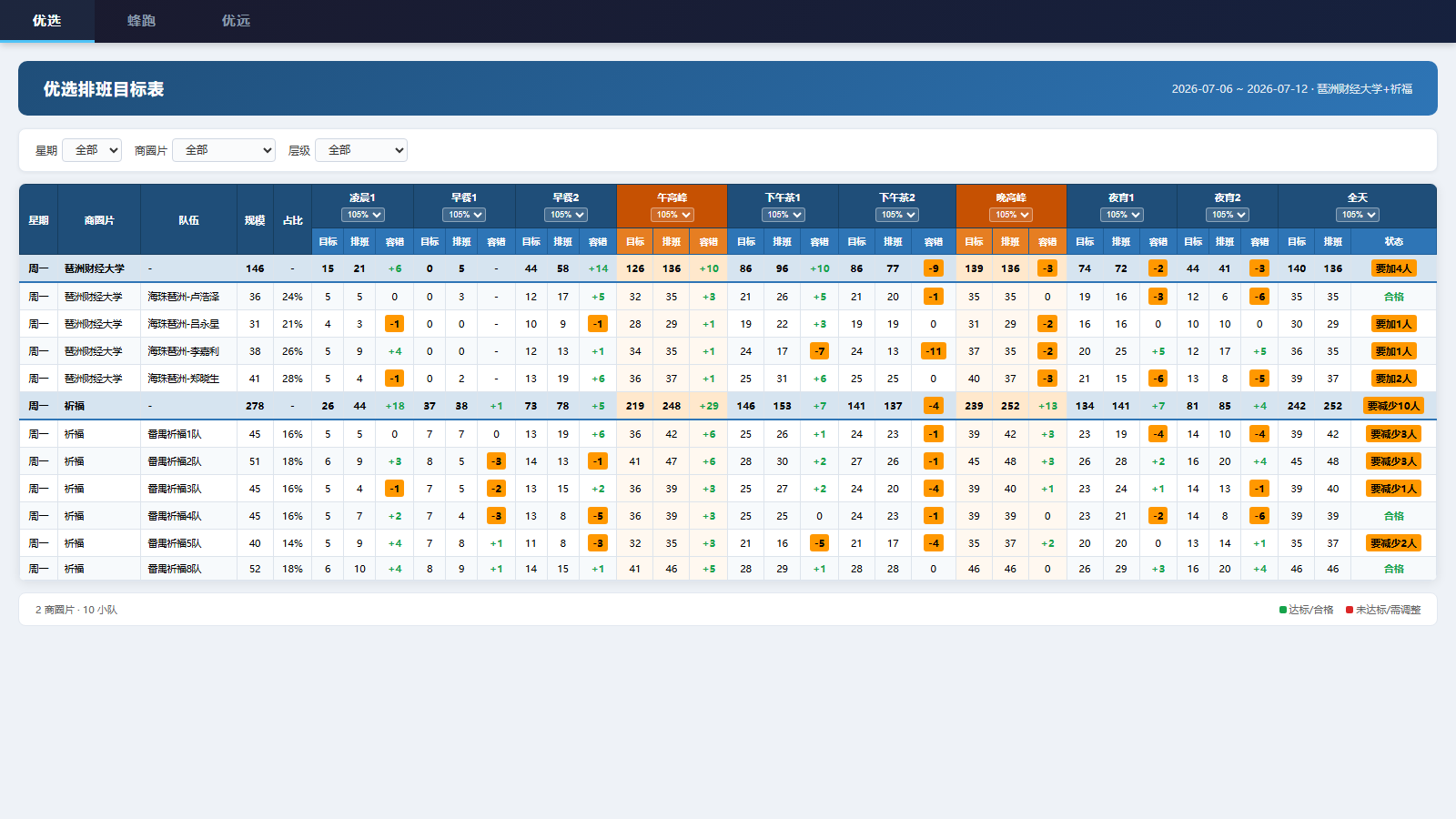Select team 番禺祈福3队
This screenshot has width=1456, height=819.
[x=175, y=489]
